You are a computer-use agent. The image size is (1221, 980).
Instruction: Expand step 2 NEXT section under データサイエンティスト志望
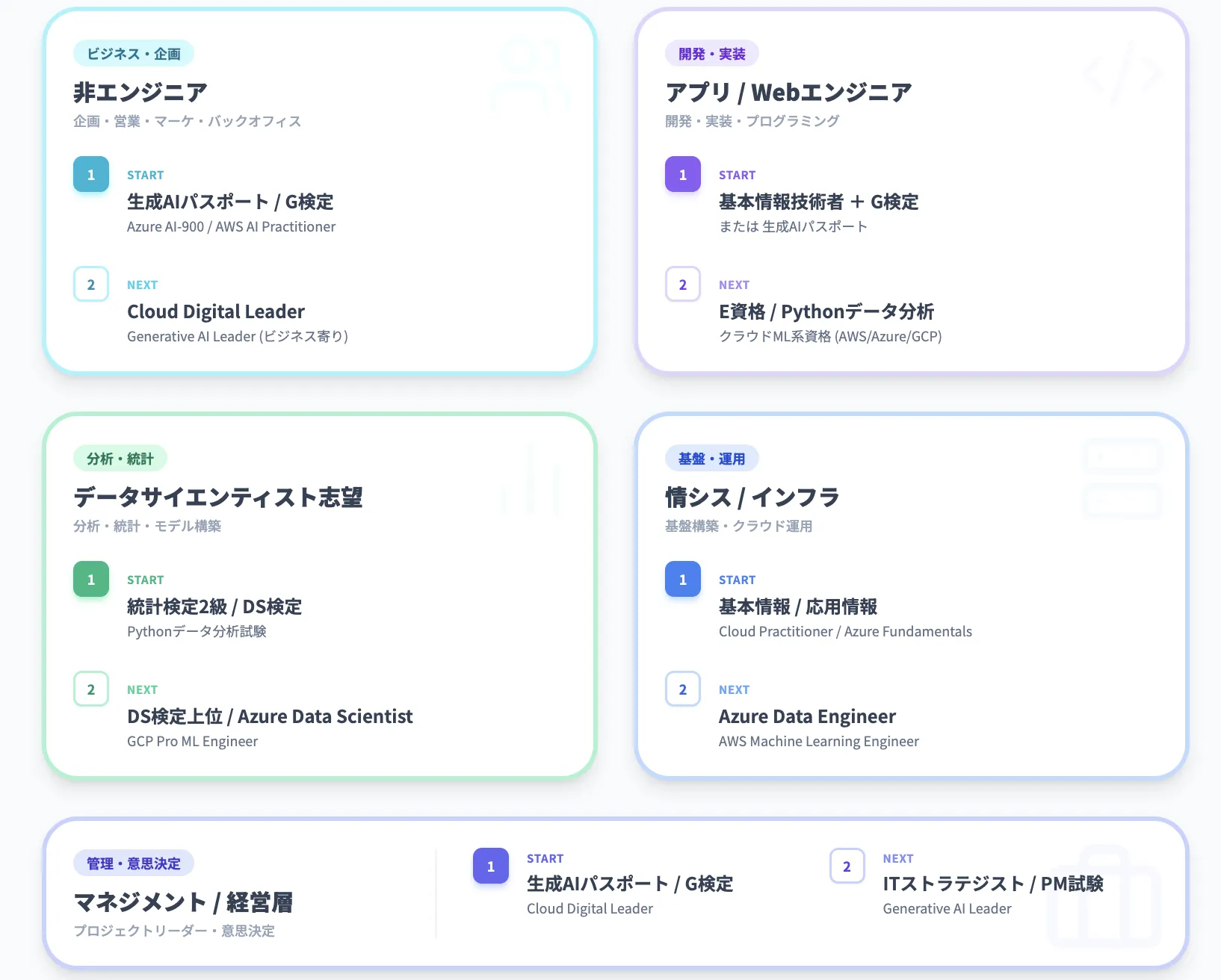coord(90,689)
